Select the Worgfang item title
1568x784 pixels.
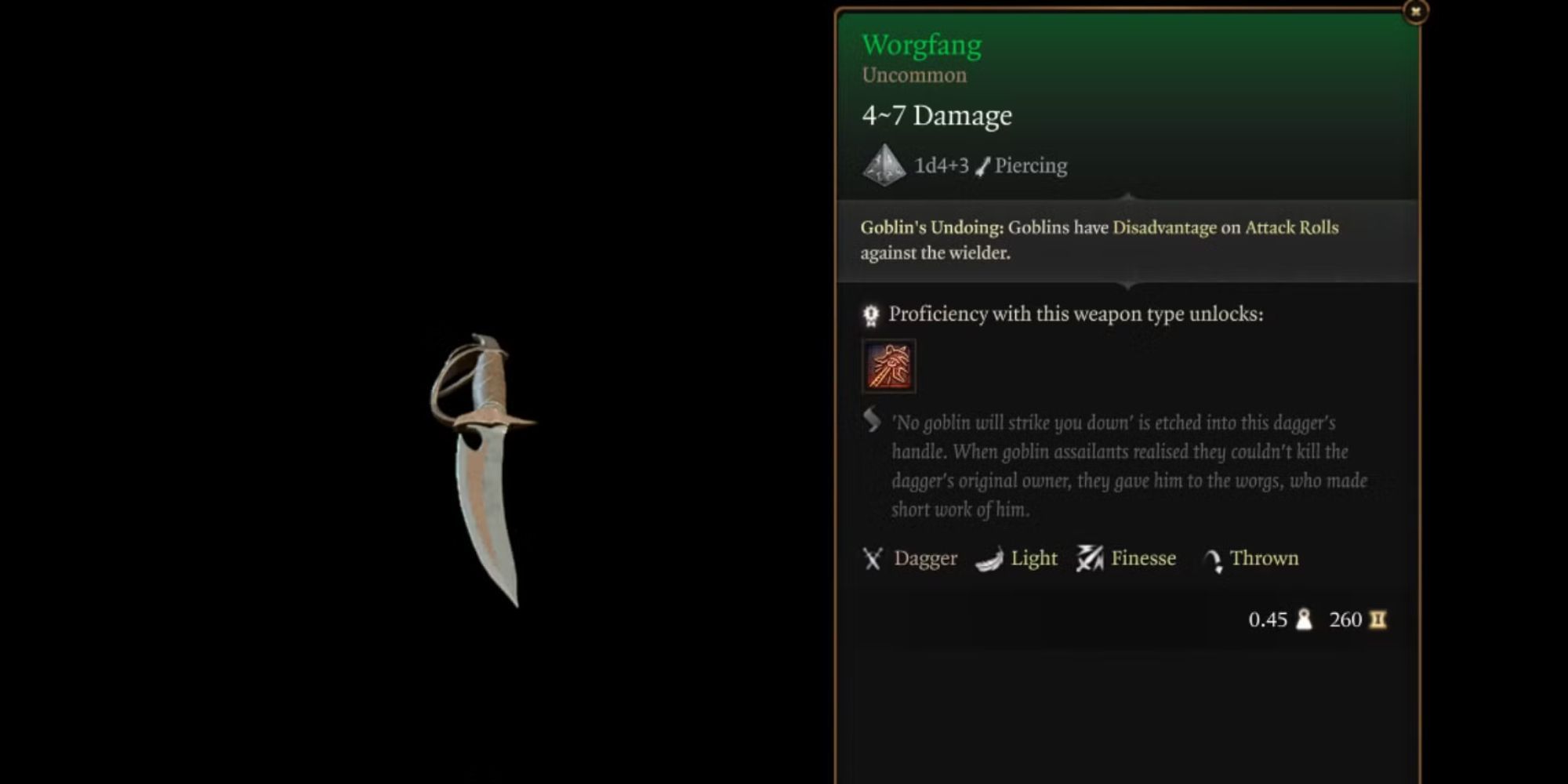click(x=921, y=45)
